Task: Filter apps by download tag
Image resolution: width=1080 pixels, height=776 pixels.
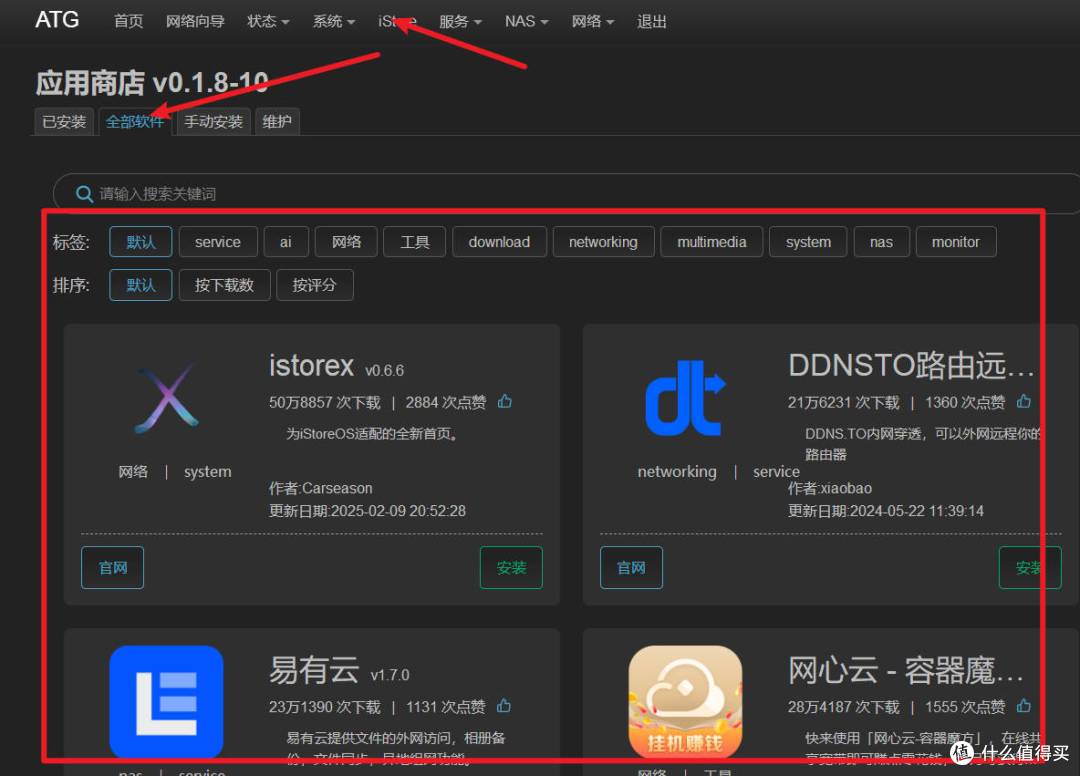Action: [499, 242]
